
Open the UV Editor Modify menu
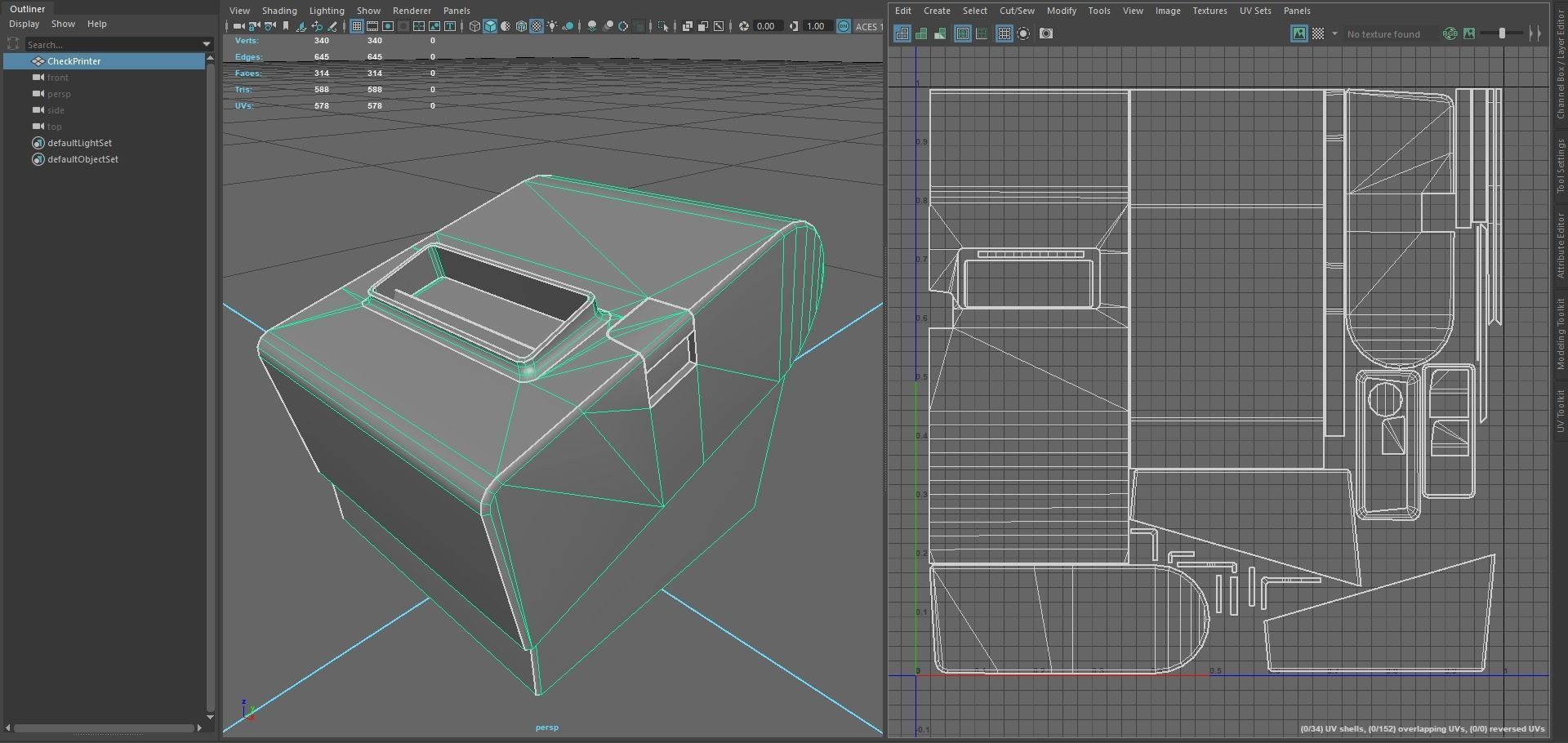click(x=1061, y=11)
